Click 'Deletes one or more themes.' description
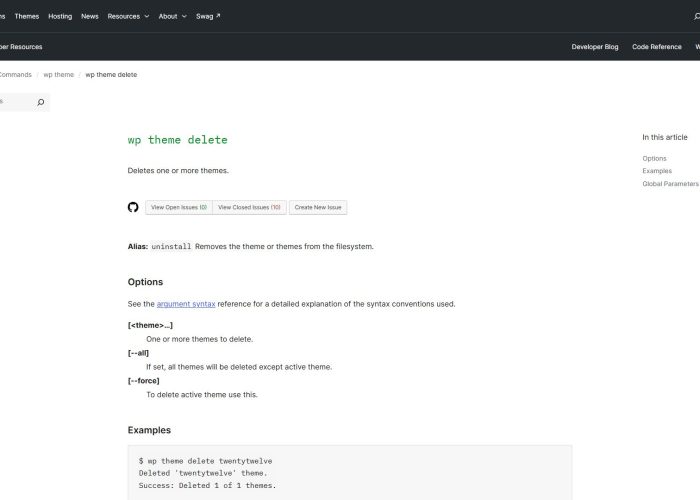Screen dimensions: 700x500 [178, 171]
